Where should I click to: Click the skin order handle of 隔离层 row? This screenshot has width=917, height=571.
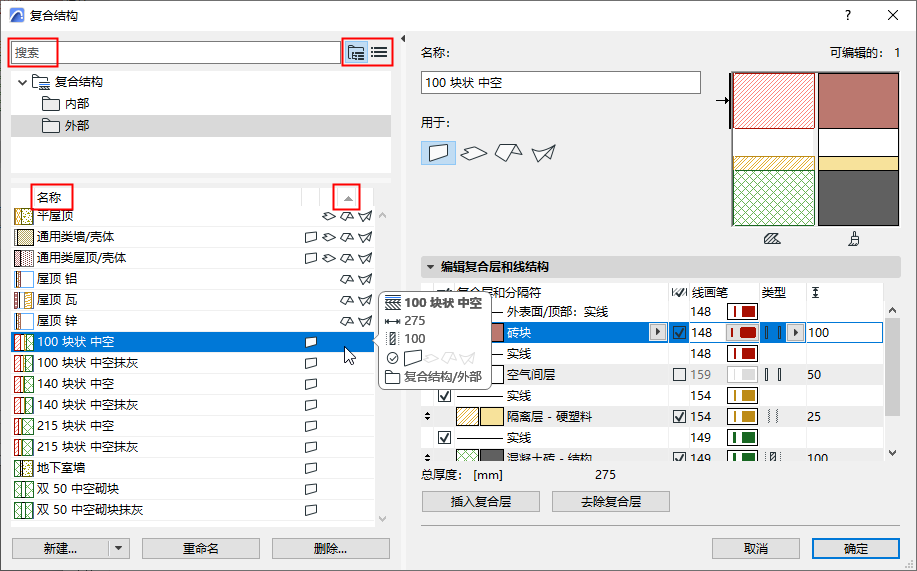click(x=428, y=417)
